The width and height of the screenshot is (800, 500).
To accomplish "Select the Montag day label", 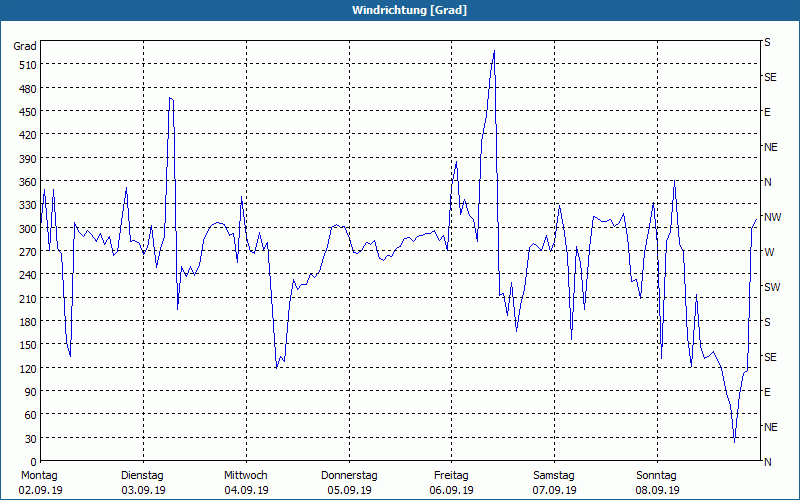I will pos(39,476).
